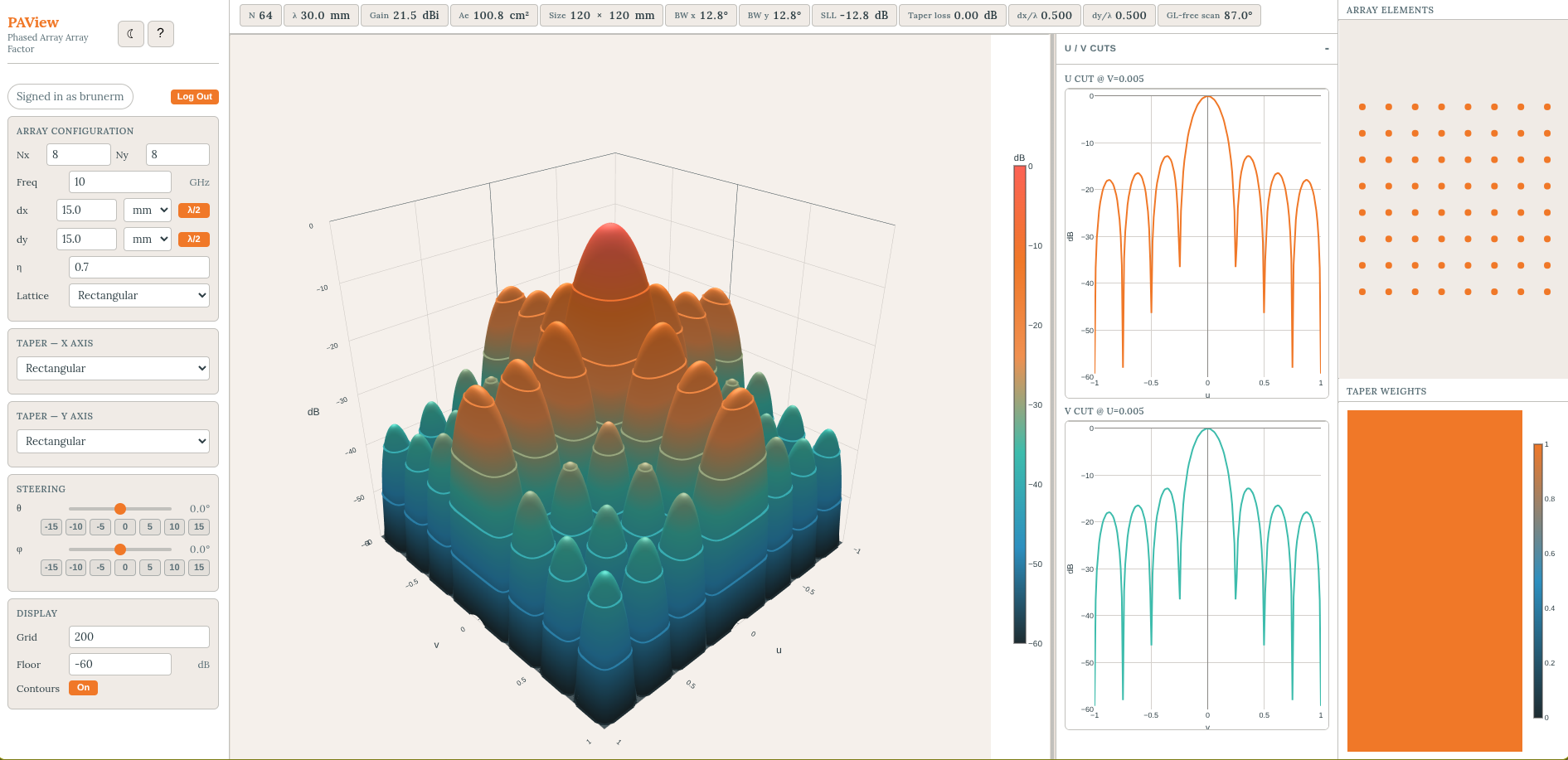Image resolution: width=1568 pixels, height=760 pixels.
Task: Set φ steering to 15 preset
Action: 199,568
